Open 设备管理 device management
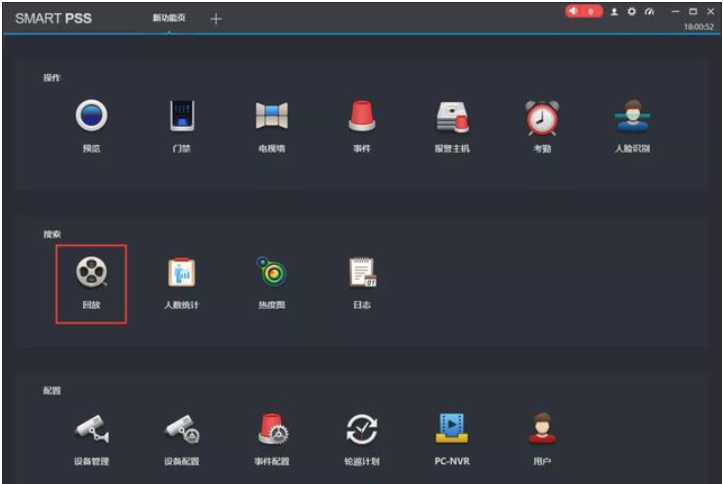The width and height of the screenshot is (723, 484). [91, 430]
